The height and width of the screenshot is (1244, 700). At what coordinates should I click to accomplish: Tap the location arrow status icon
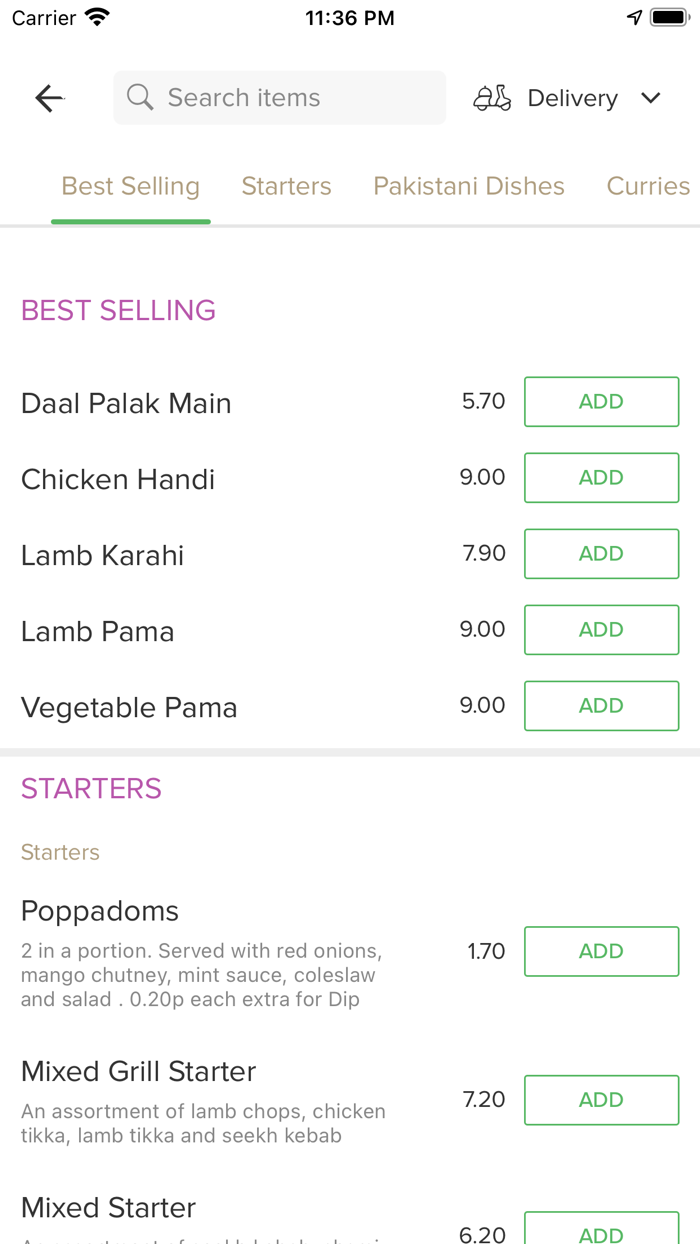click(x=634, y=18)
